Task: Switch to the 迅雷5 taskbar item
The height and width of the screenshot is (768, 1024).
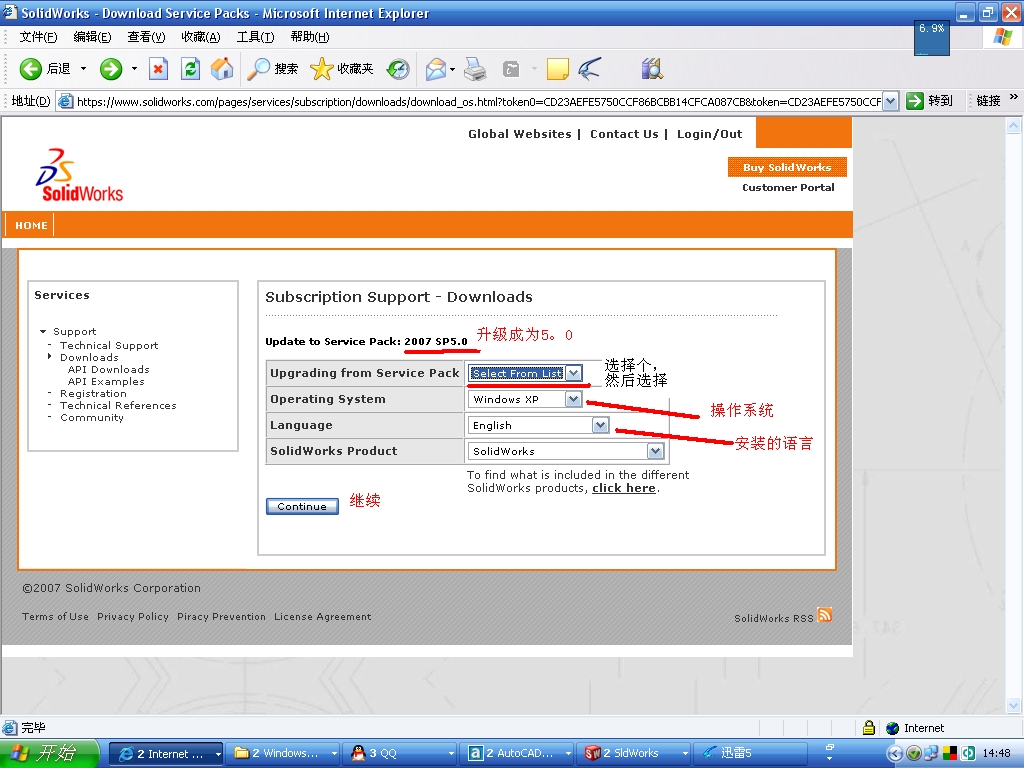Action: (750, 754)
